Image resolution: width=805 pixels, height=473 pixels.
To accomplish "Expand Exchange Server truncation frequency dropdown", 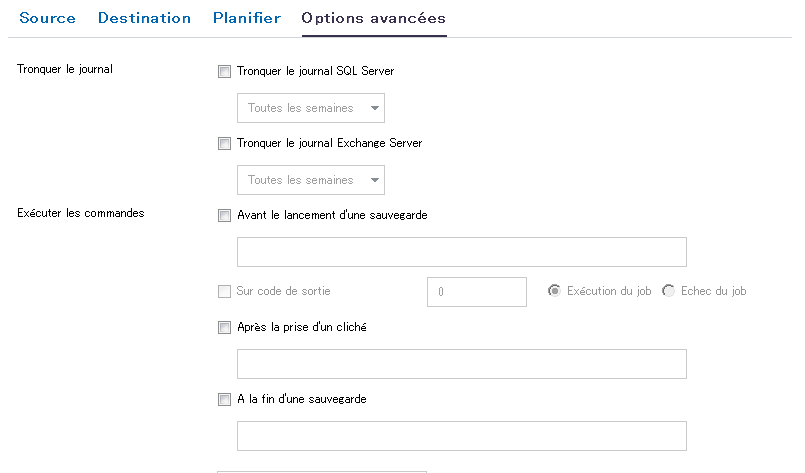I will [310, 180].
